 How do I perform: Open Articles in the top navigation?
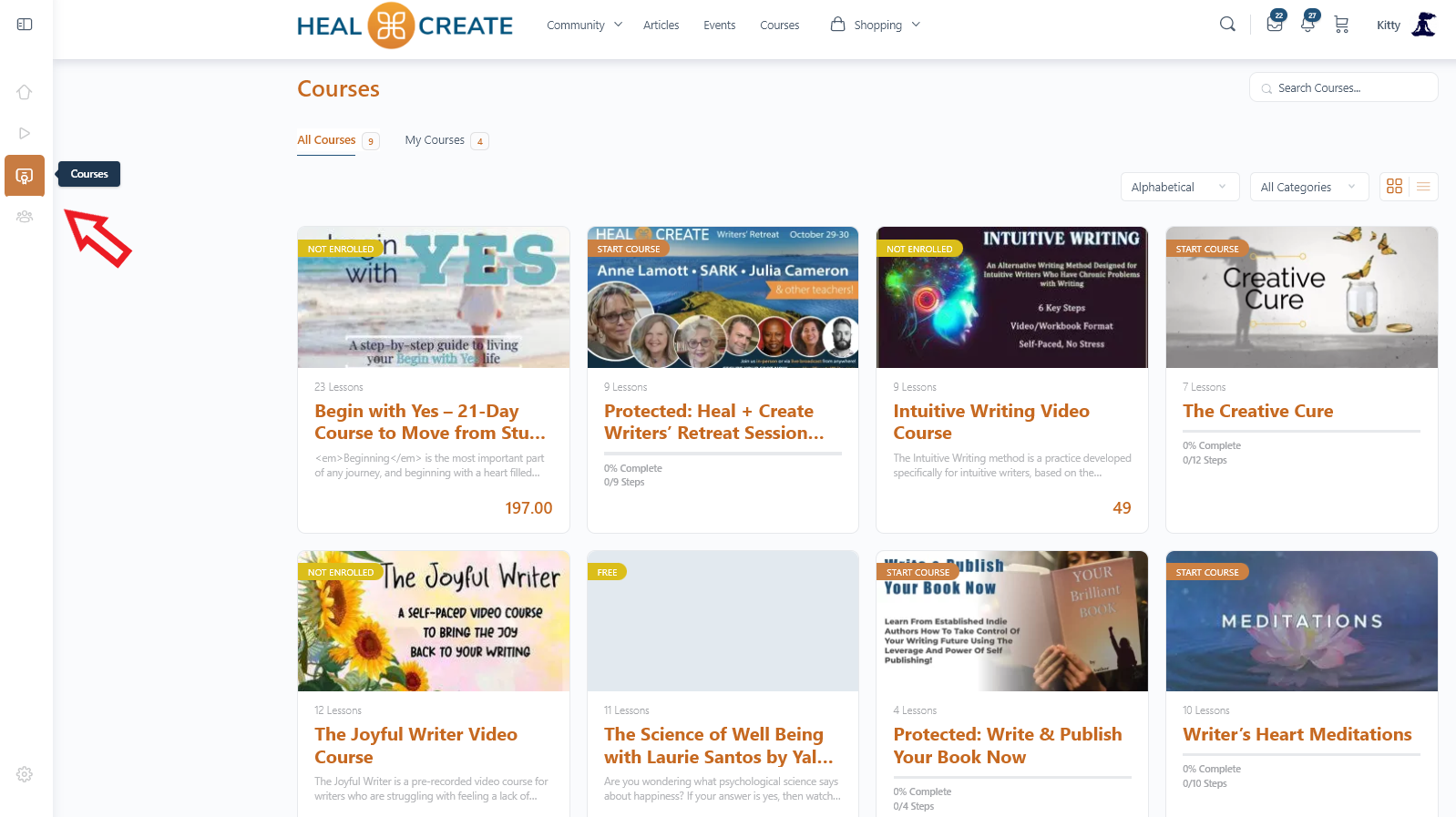point(661,26)
